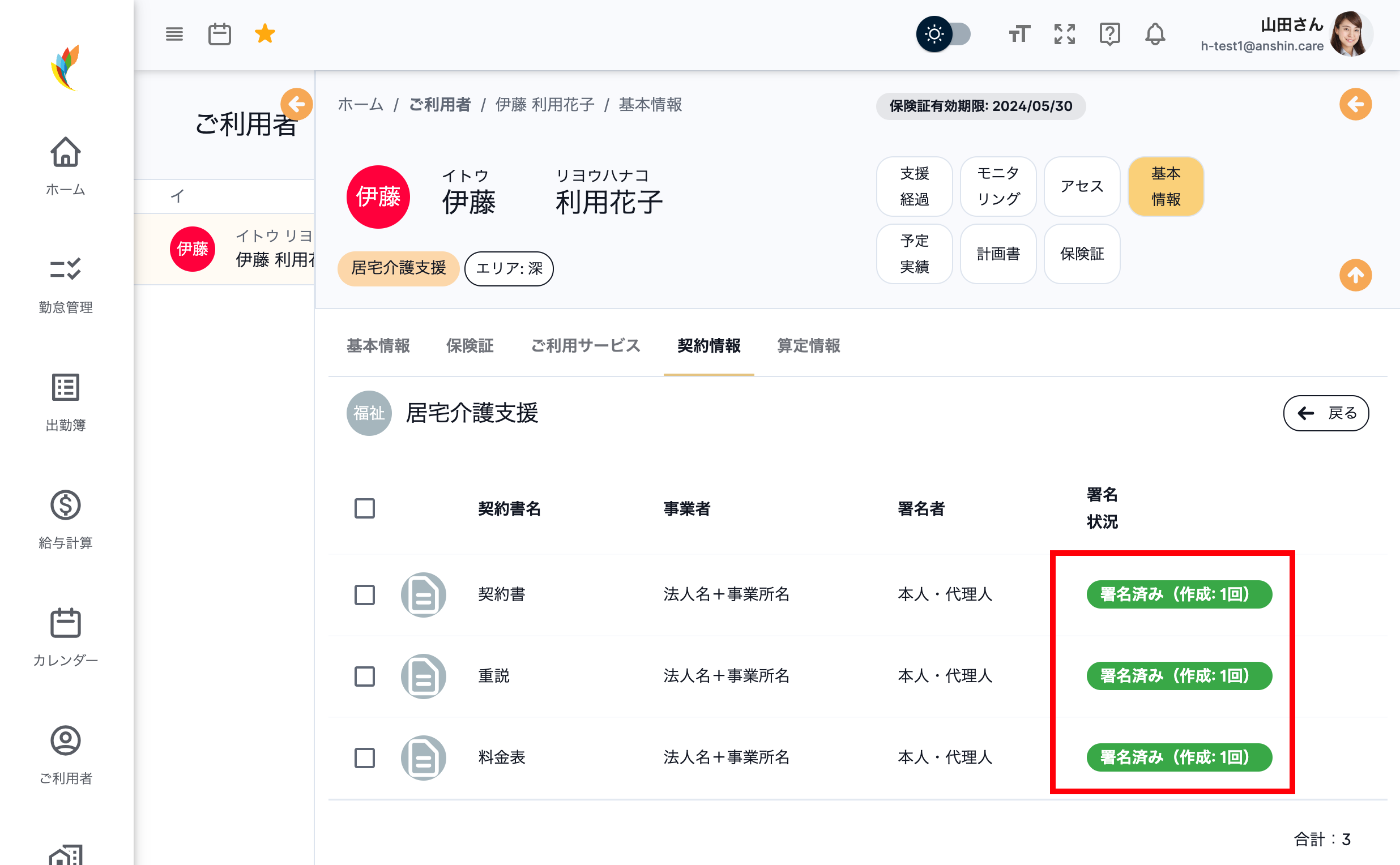The width and height of the screenshot is (1400, 865).
Task: Check the 契約書 row checkbox
Action: click(x=364, y=595)
